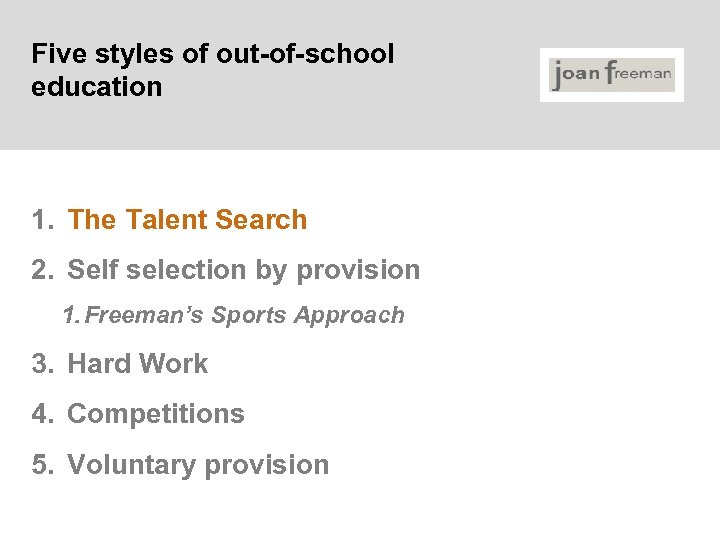Screen dimensions: 720x540
Task: Click the "reeman" text in the logo
Action: tap(646, 74)
